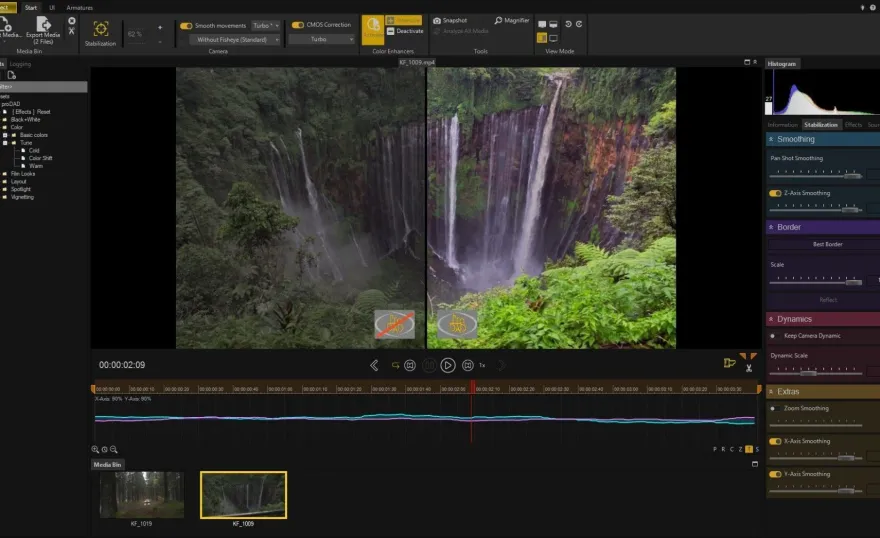This screenshot has height=538, width=880.
Task: Collapse the Tune tree node
Action: 5,143
